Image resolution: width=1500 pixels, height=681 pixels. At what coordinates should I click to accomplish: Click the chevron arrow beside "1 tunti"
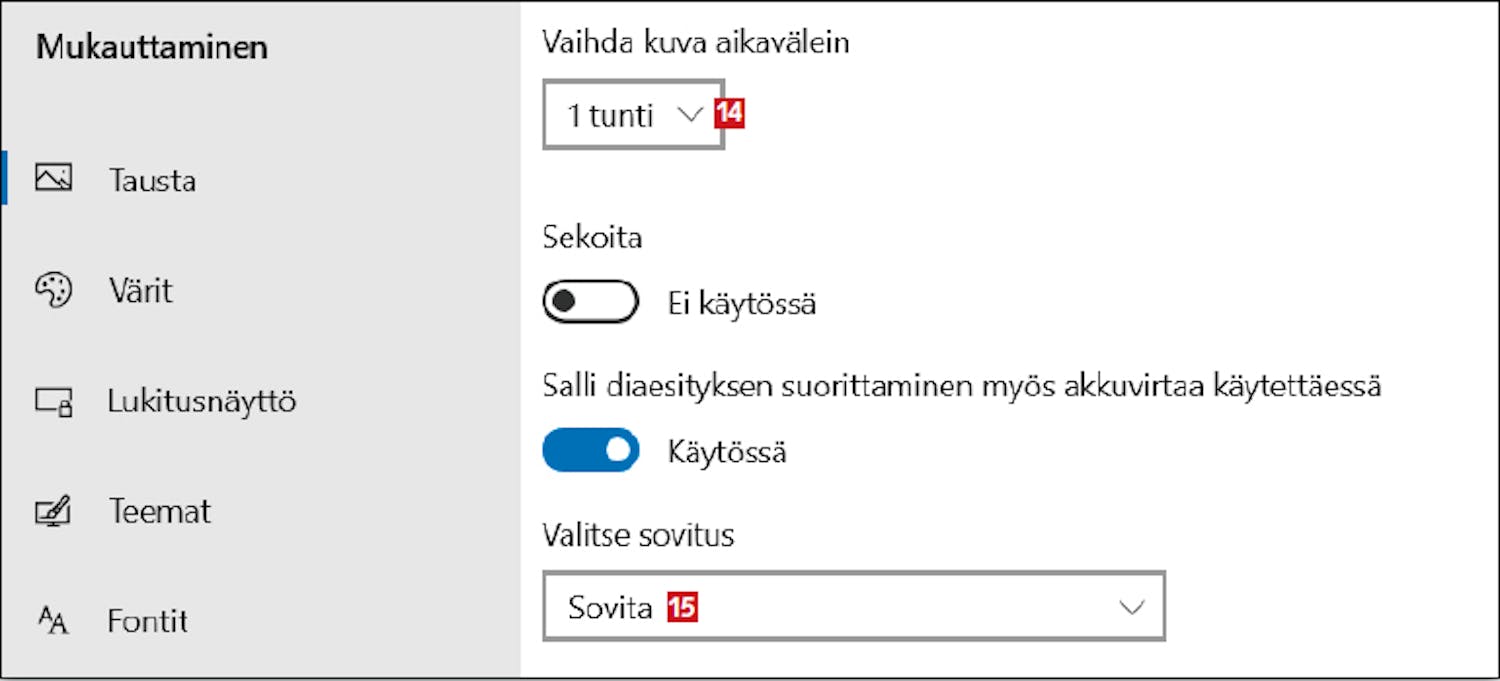690,116
